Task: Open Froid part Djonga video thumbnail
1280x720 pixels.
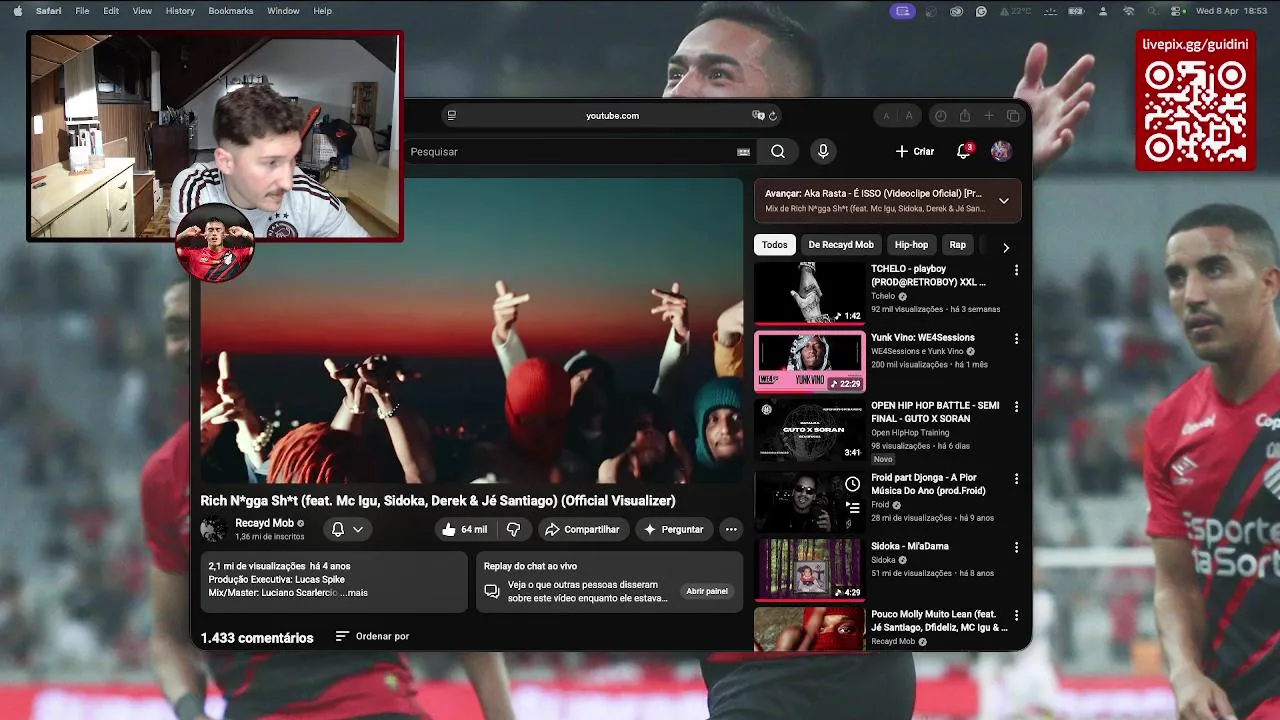Action: coord(809,502)
